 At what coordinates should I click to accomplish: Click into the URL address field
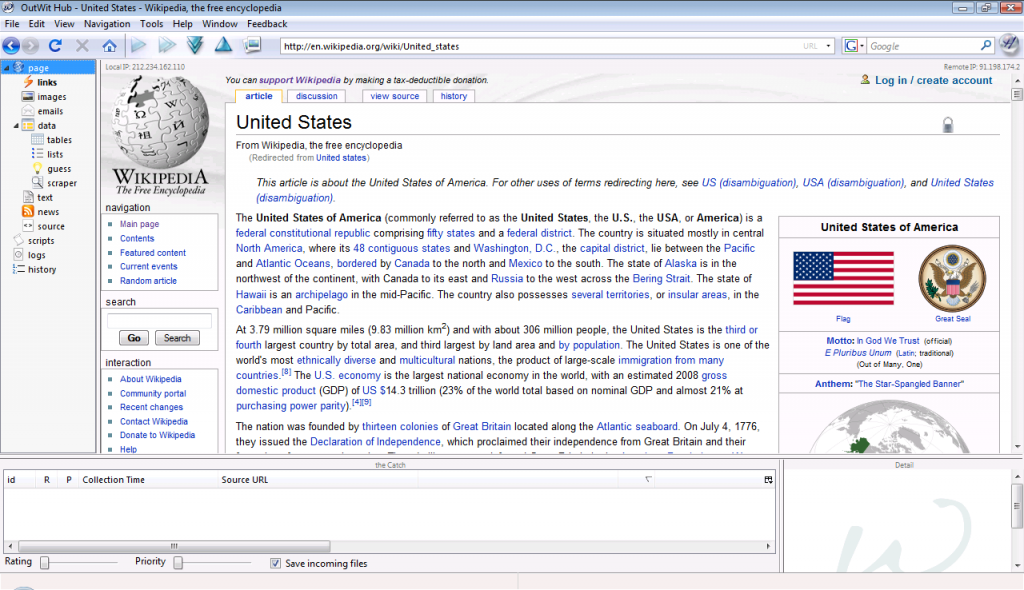pyautogui.click(x=540, y=46)
